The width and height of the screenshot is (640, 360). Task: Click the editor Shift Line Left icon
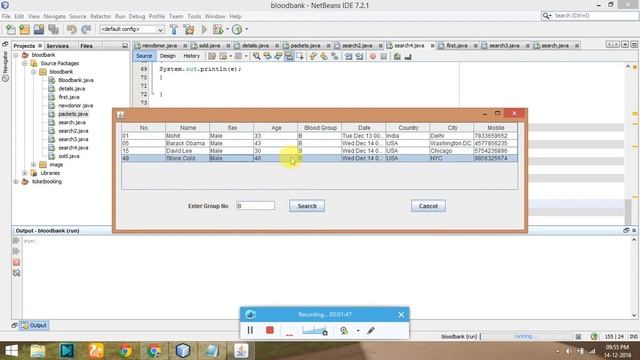pos(348,56)
